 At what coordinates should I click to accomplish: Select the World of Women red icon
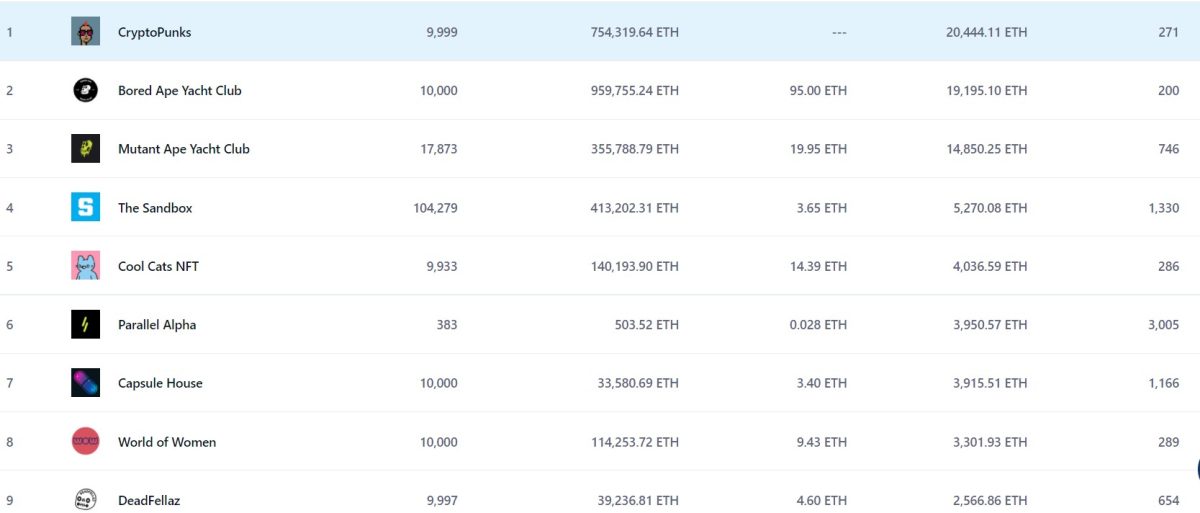(x=85, y=442)
